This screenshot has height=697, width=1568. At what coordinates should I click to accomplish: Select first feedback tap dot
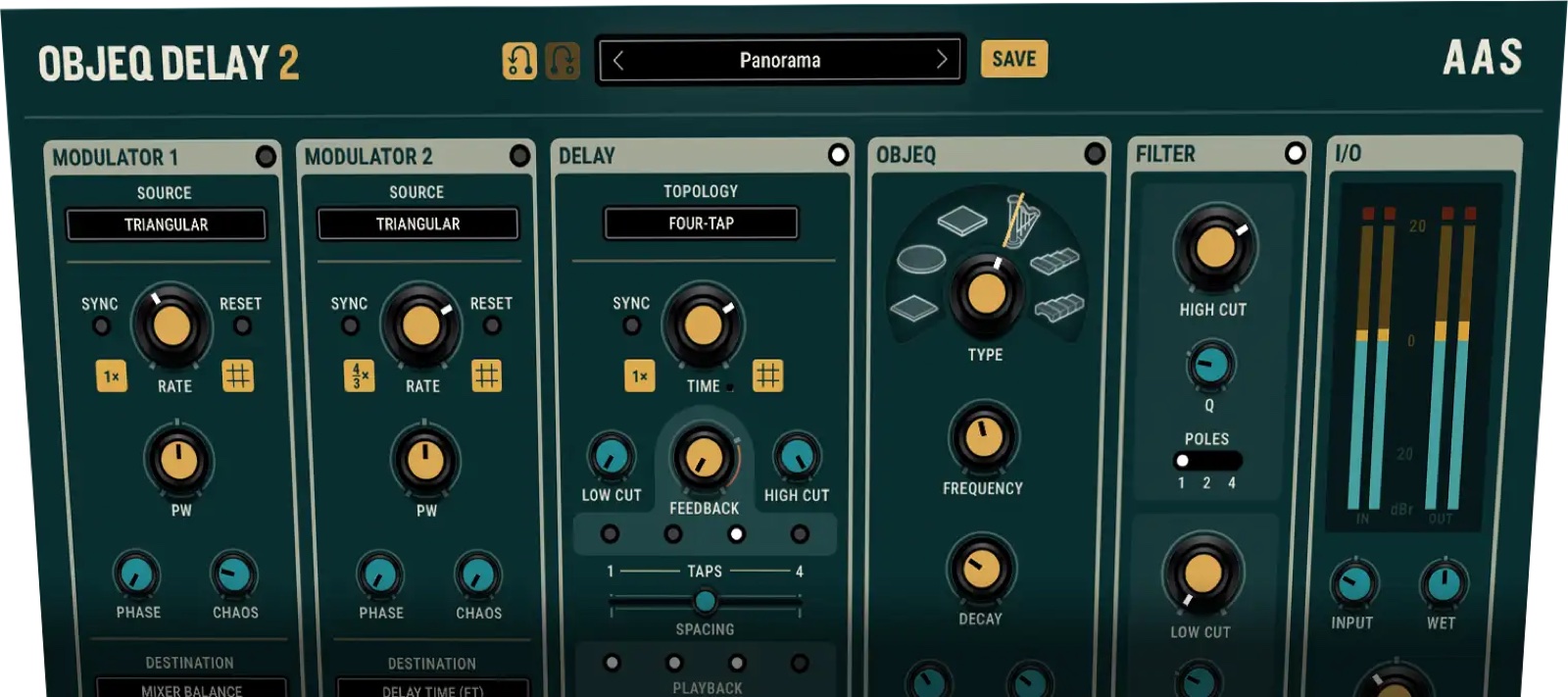pyautogui.click(x=610, y=534)
